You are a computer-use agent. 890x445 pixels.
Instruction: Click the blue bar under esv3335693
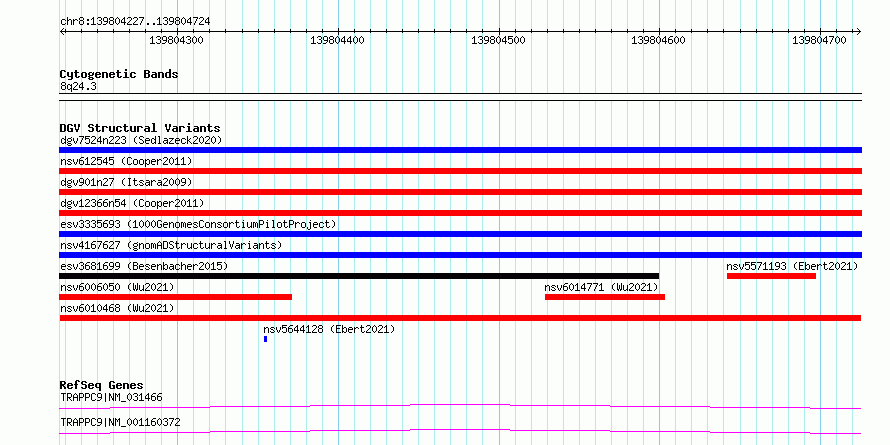tap(460, 234)
